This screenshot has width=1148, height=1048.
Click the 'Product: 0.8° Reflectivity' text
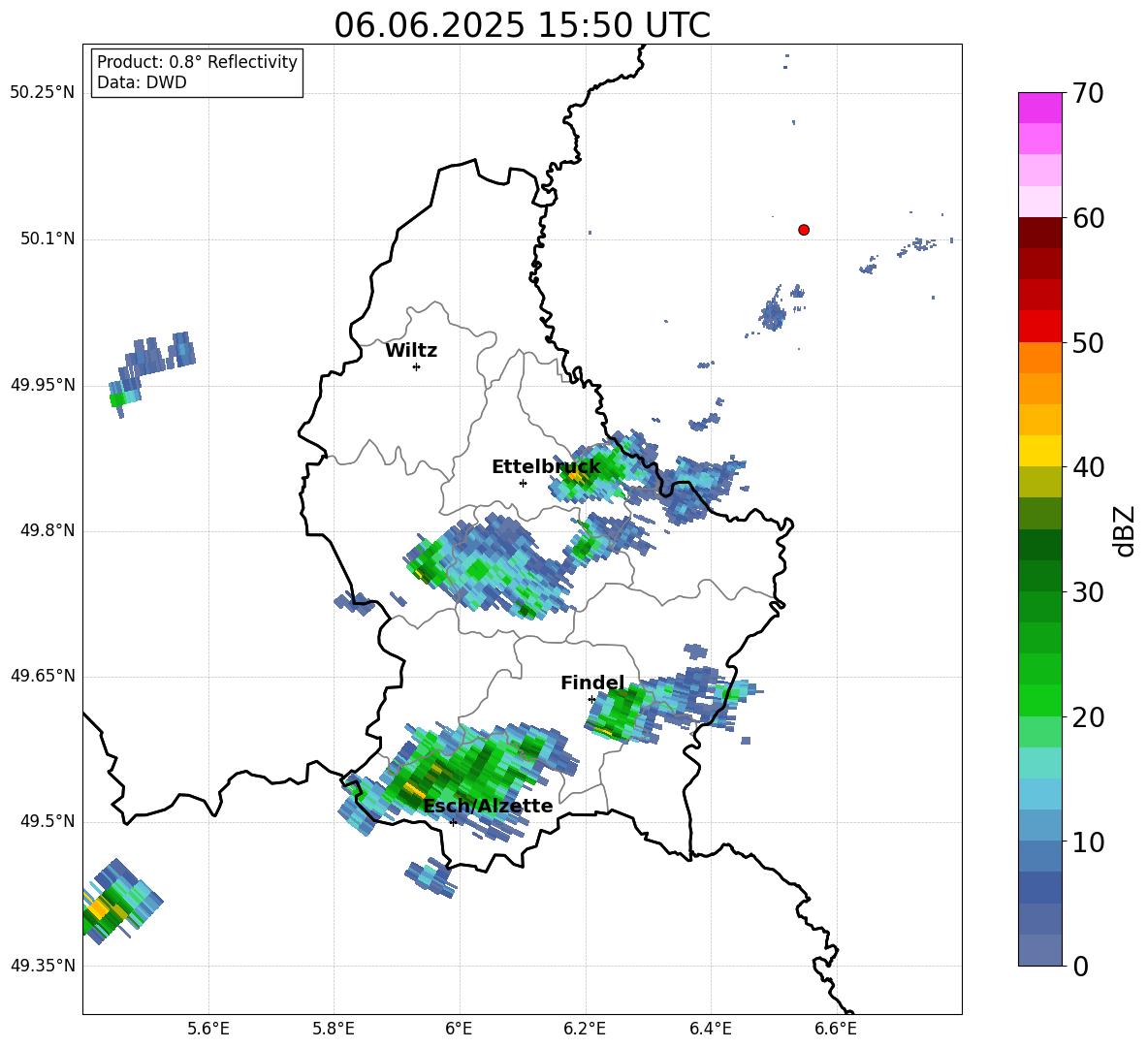(x=197, y=62)
